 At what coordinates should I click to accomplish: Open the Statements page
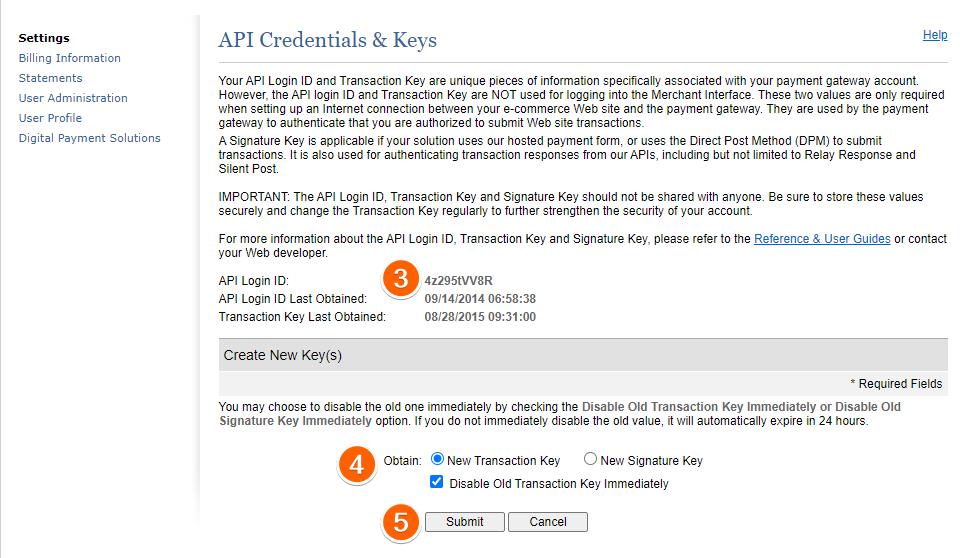click(50, 78)
